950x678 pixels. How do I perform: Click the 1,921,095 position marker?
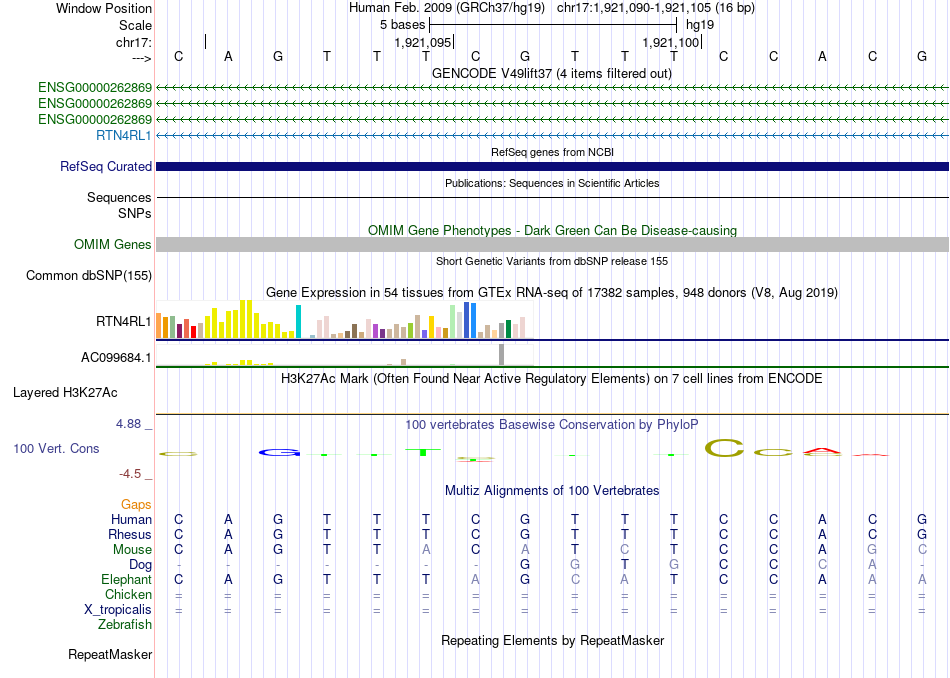(x=422, y=42)
